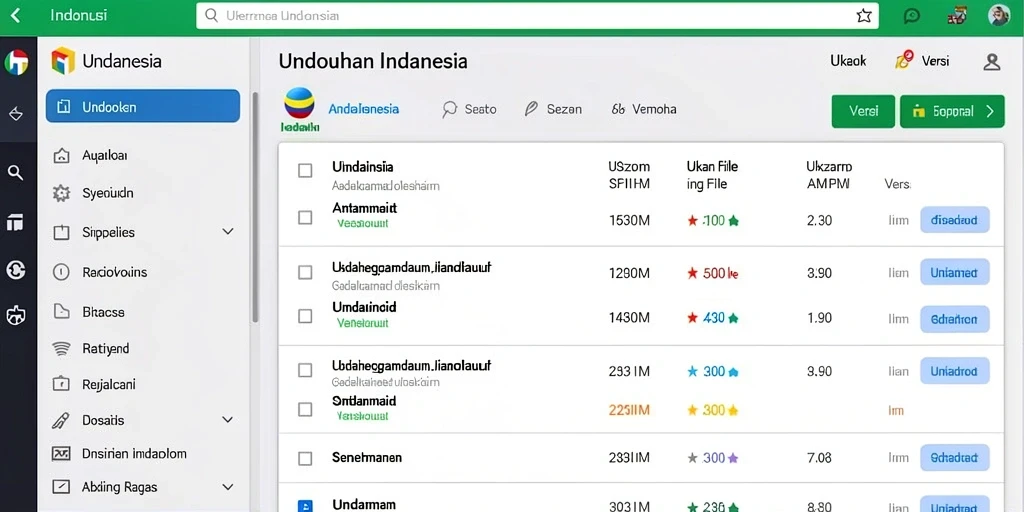The width and height of the screenshot is (1024, 512).
Task: Click the 'Indonusi' title in top bar
Action: click(78, 15)
